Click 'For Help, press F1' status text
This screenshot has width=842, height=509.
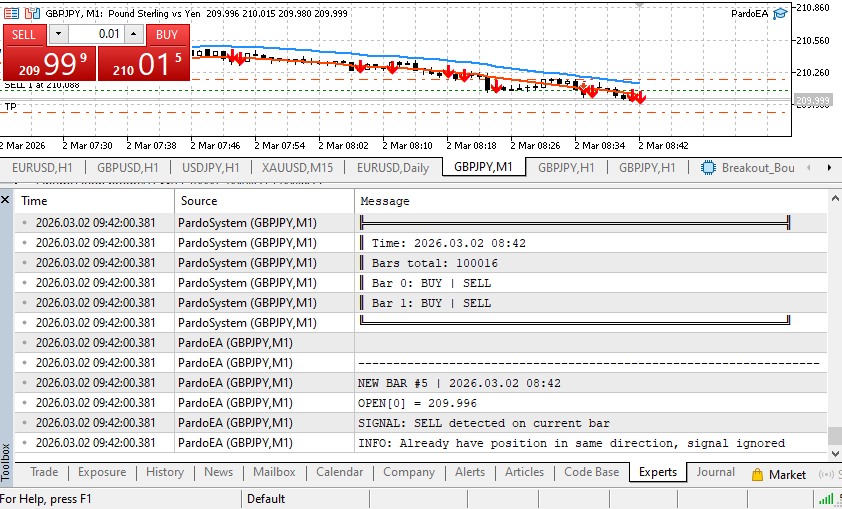click(x=46, y=499)
